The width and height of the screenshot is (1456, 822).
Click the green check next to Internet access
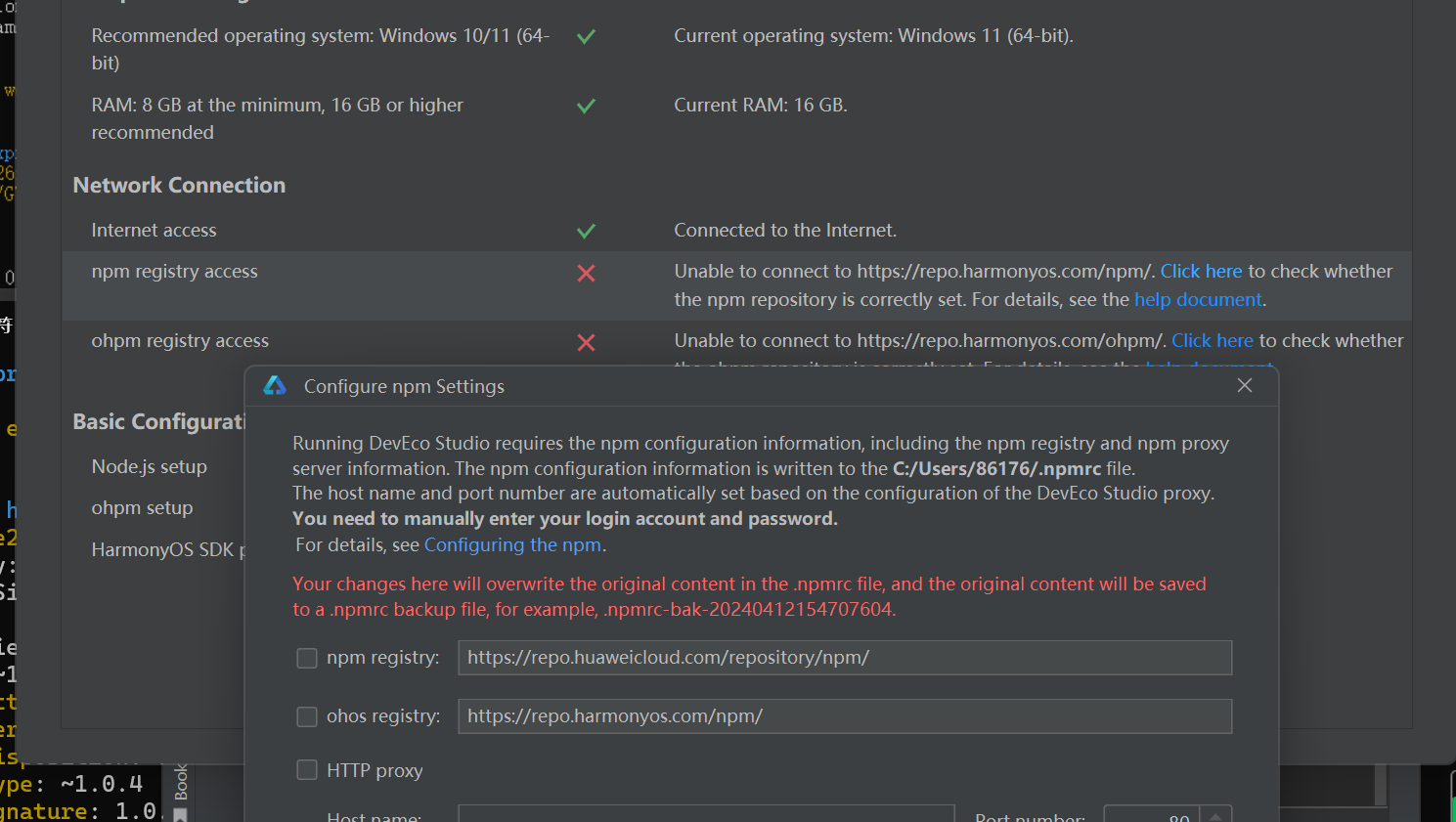[586, 232]
